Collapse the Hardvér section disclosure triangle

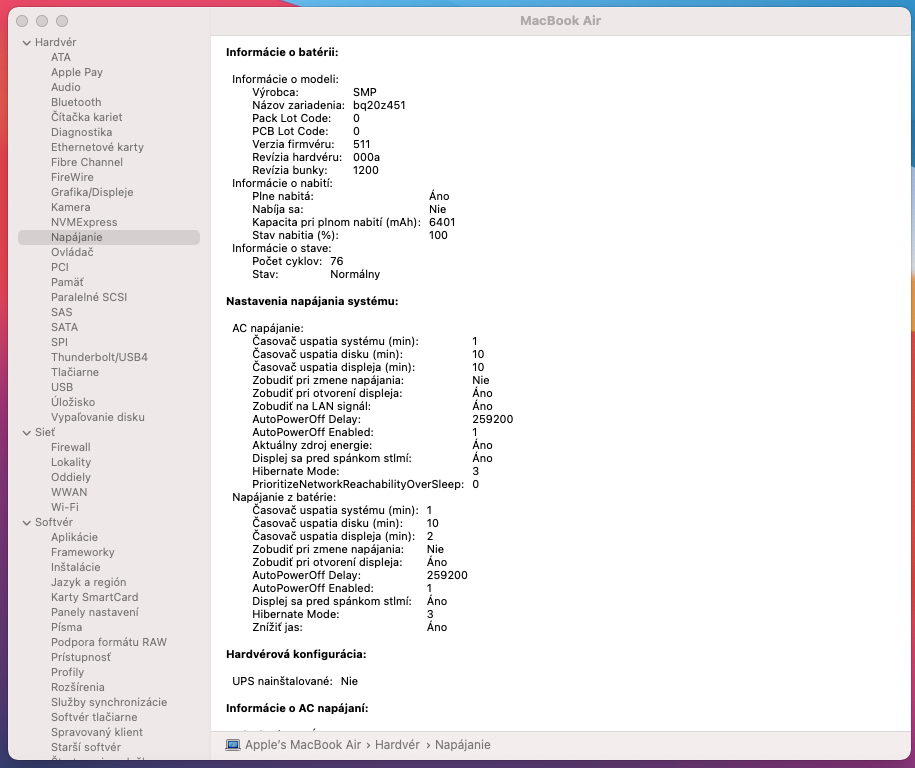pyautogui.click(x=26, y=42)
